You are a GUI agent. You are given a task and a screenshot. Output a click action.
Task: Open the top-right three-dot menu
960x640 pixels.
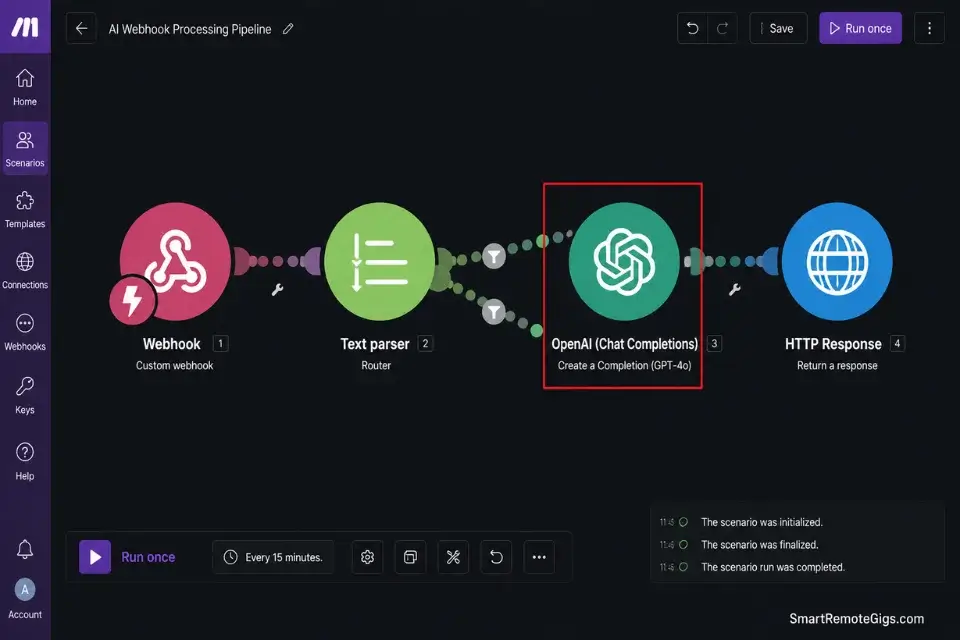point(929,28)
